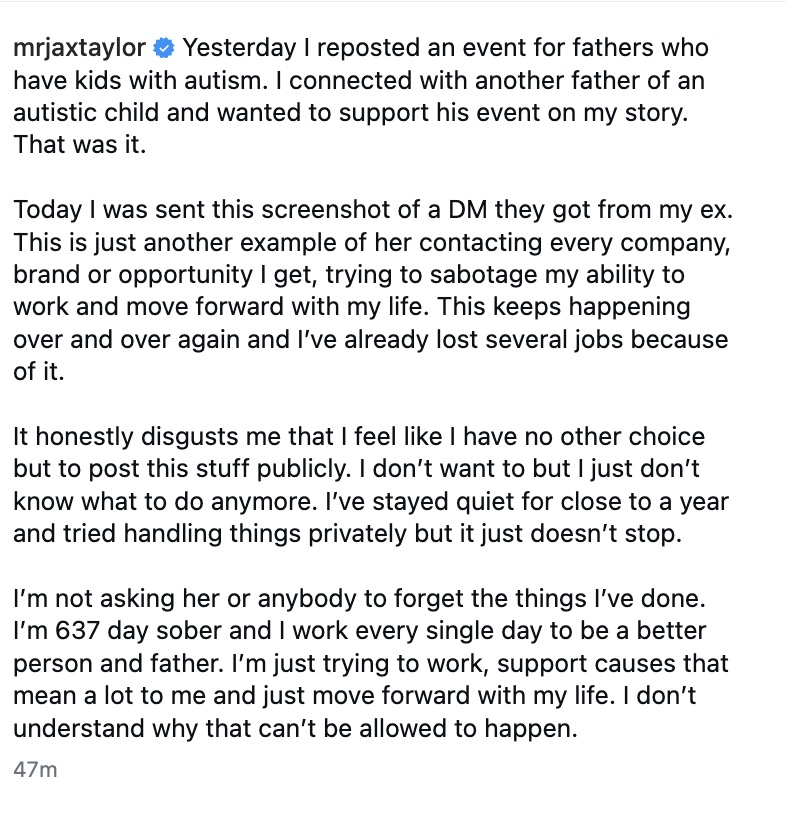Click the word 'privately' in the caption
The width and height of the screenshot is (786, 816).
[357, 534]
